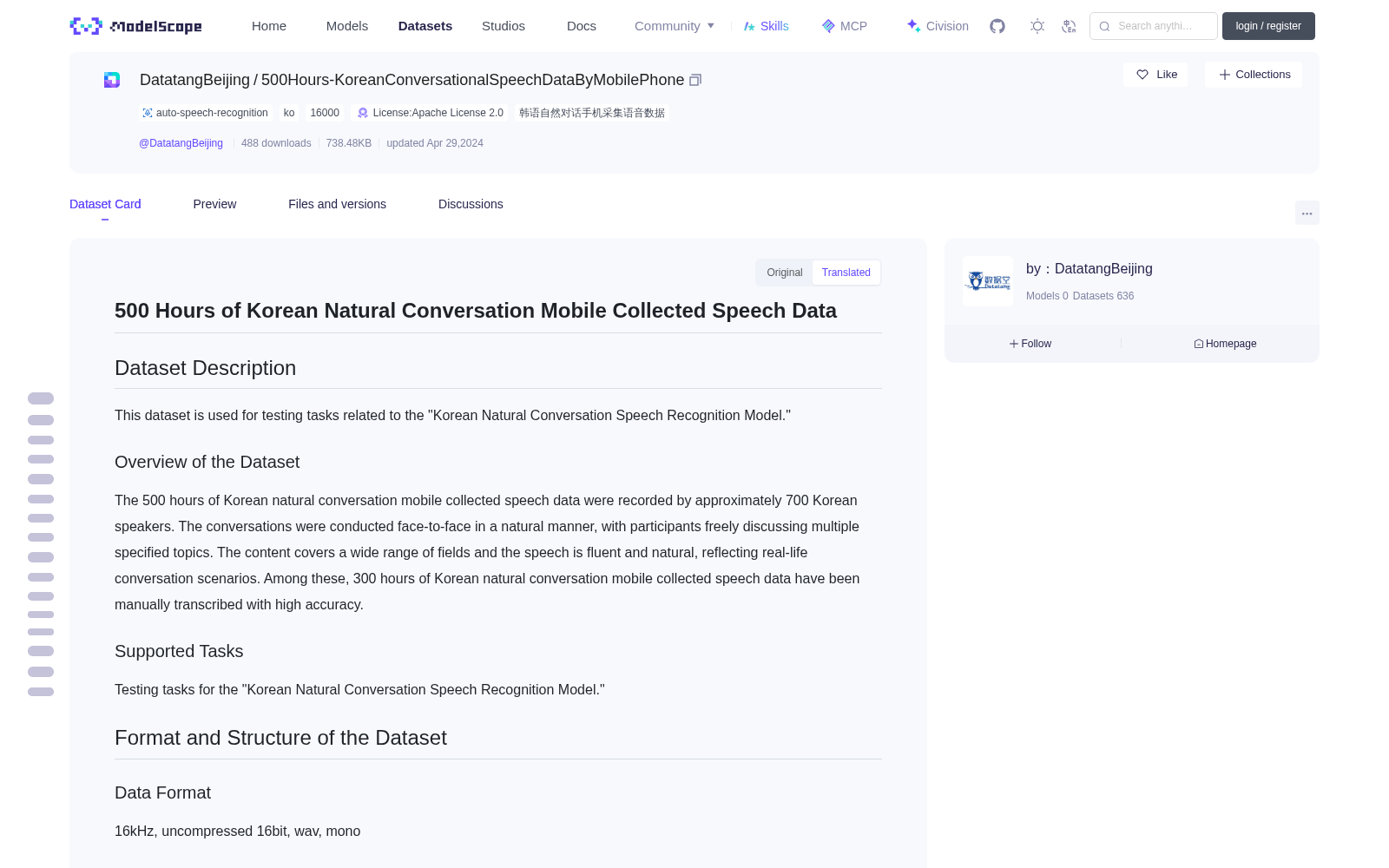Click the Chinese description tag '韩语自然对话手机采集语音数据'
This screenshot has height=868, width=1389.
tap(592, 113)
